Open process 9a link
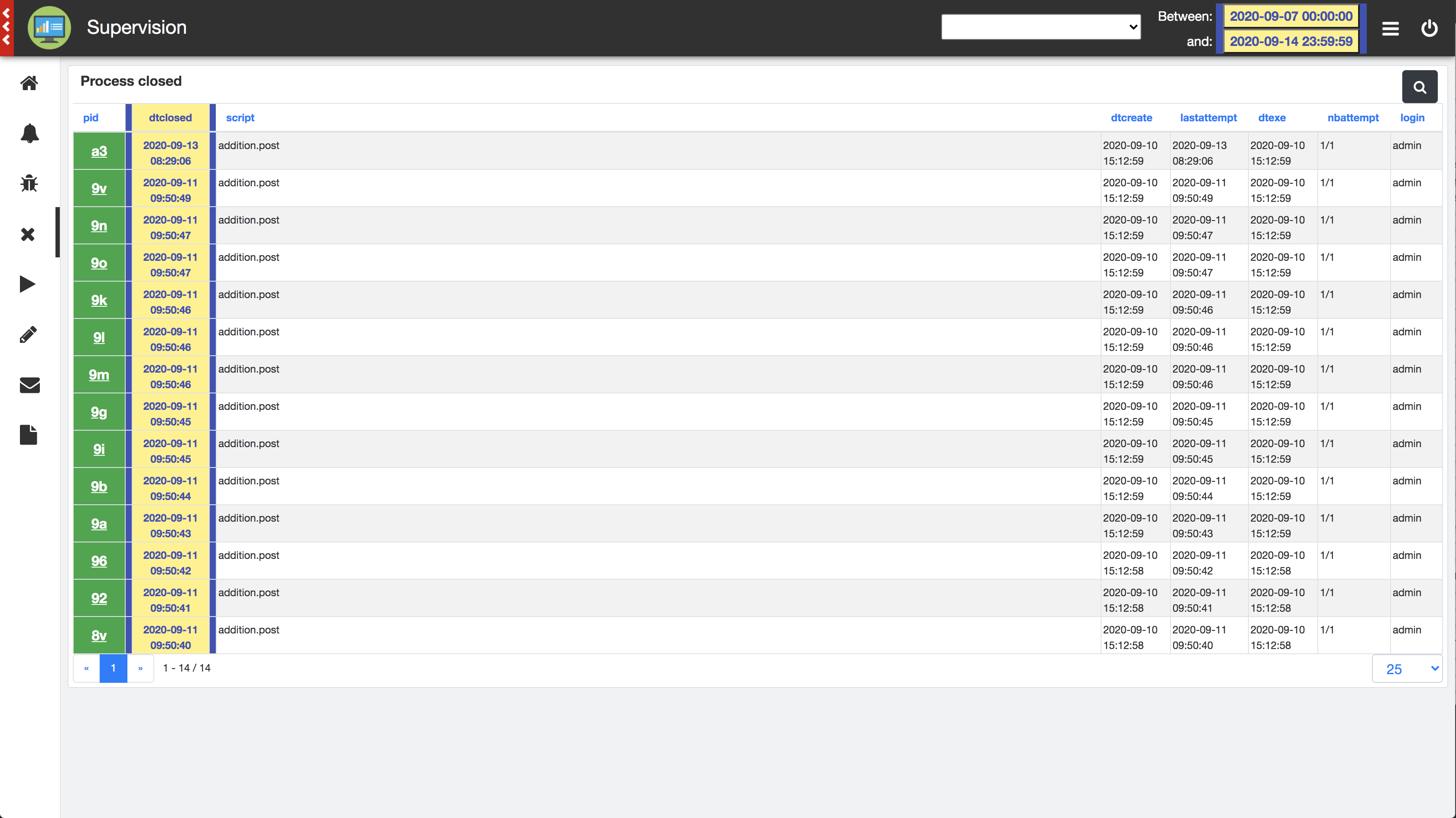Image resolution: width=1456 pixels, height=818 pixels. point(99,524)
